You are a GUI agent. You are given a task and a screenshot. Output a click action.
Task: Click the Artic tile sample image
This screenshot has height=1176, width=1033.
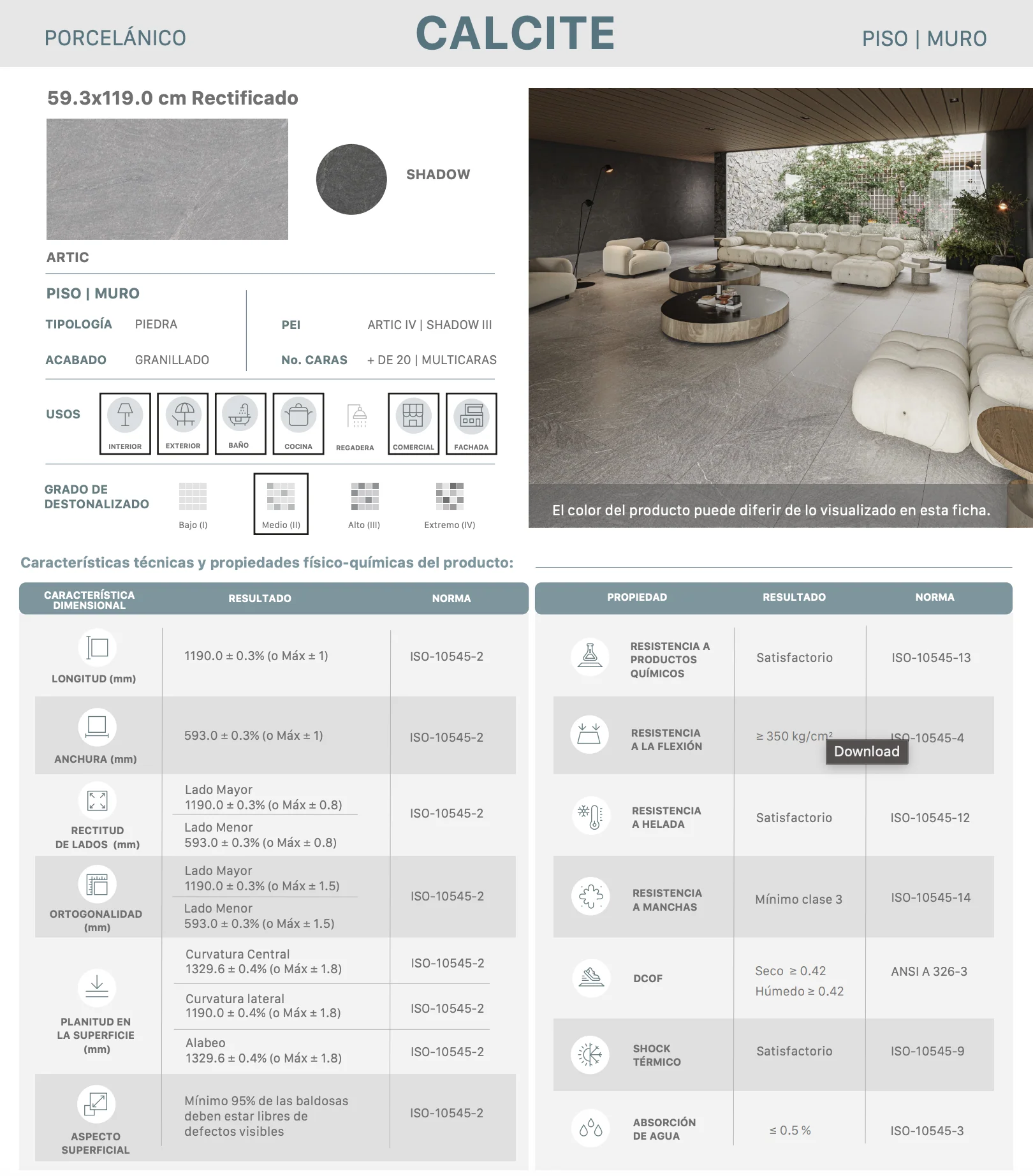167,179
